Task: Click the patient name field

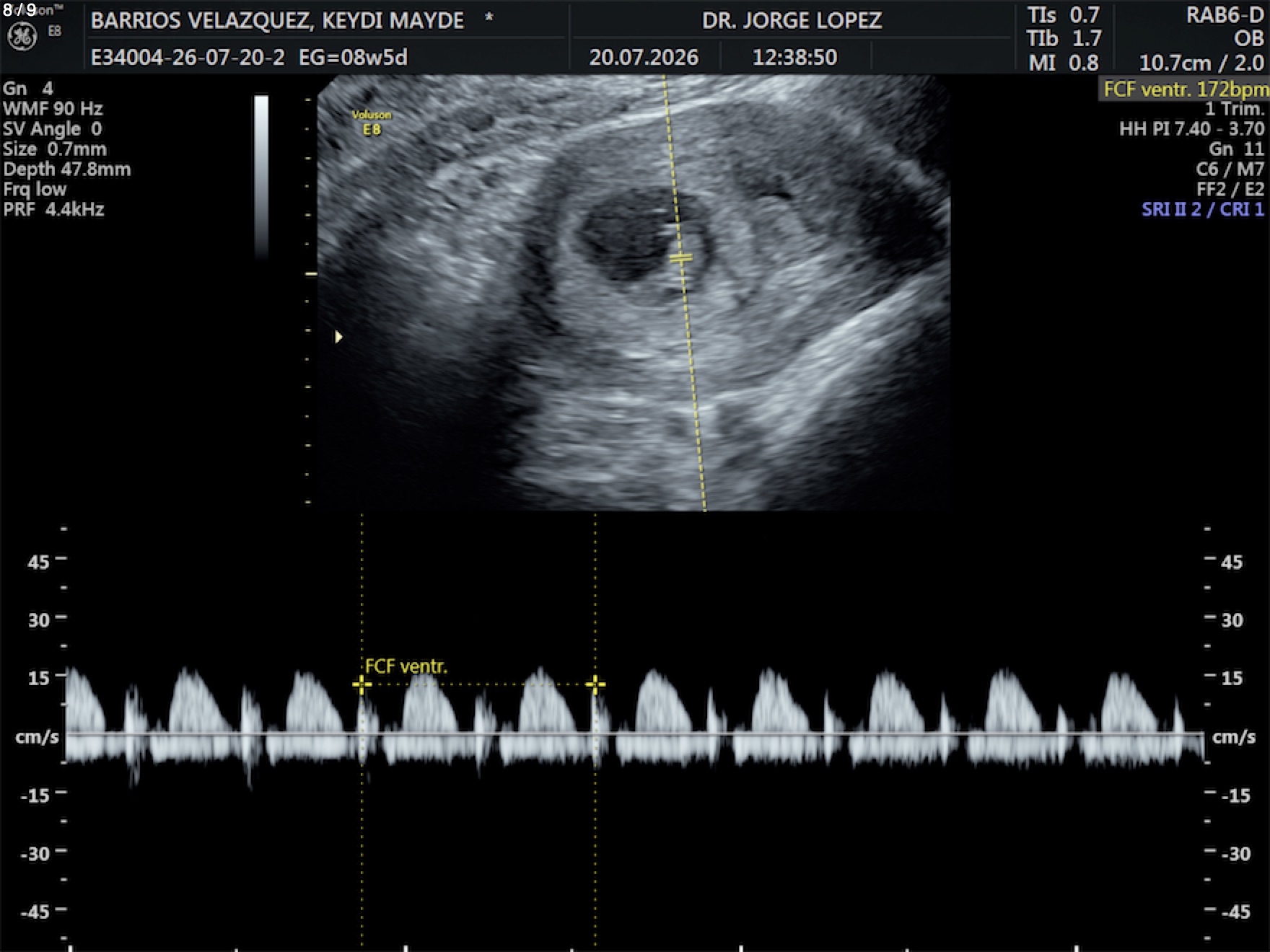Action: click(277, 20)
